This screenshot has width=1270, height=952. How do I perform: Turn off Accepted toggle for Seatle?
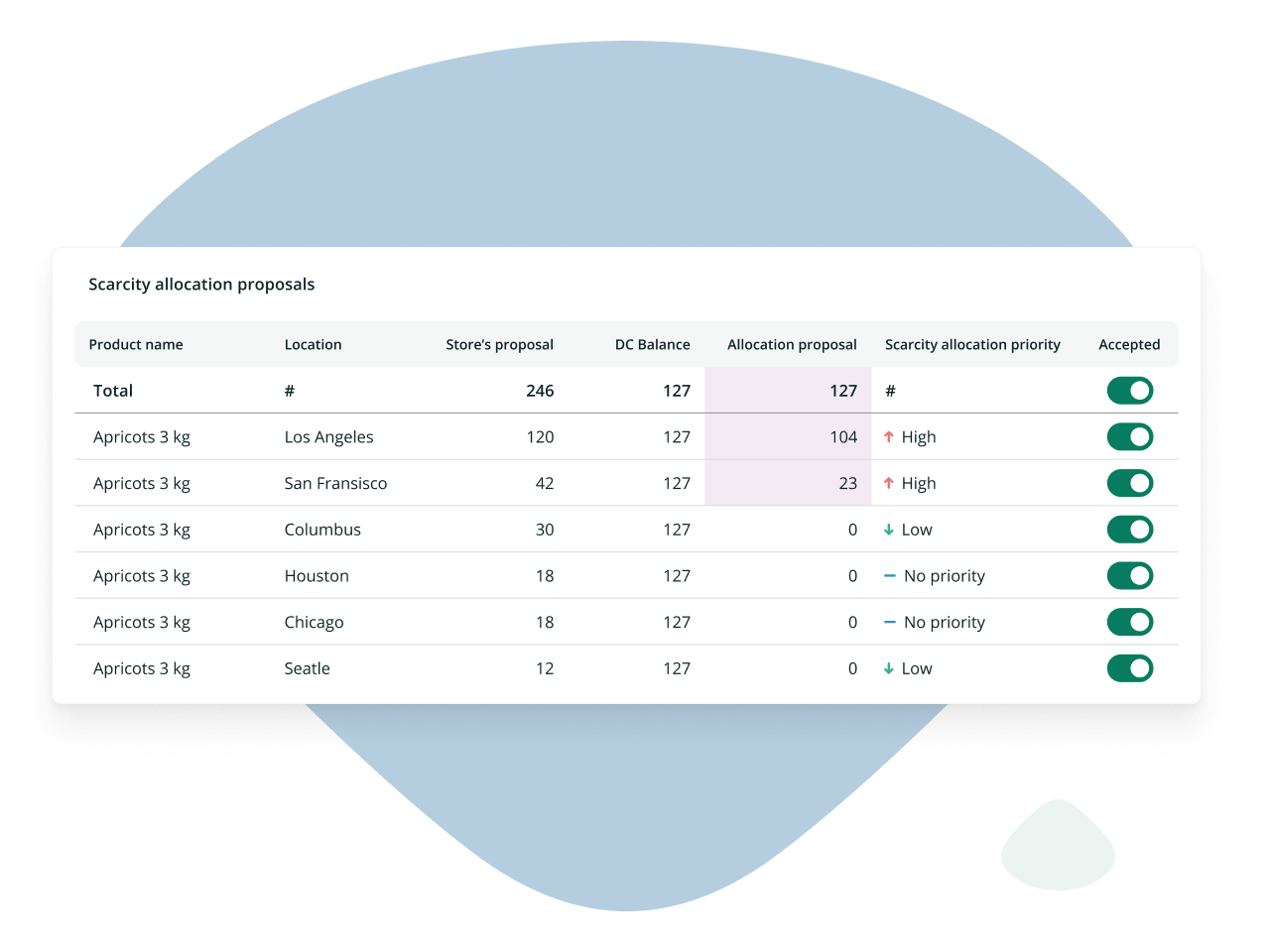[1129, 669]
